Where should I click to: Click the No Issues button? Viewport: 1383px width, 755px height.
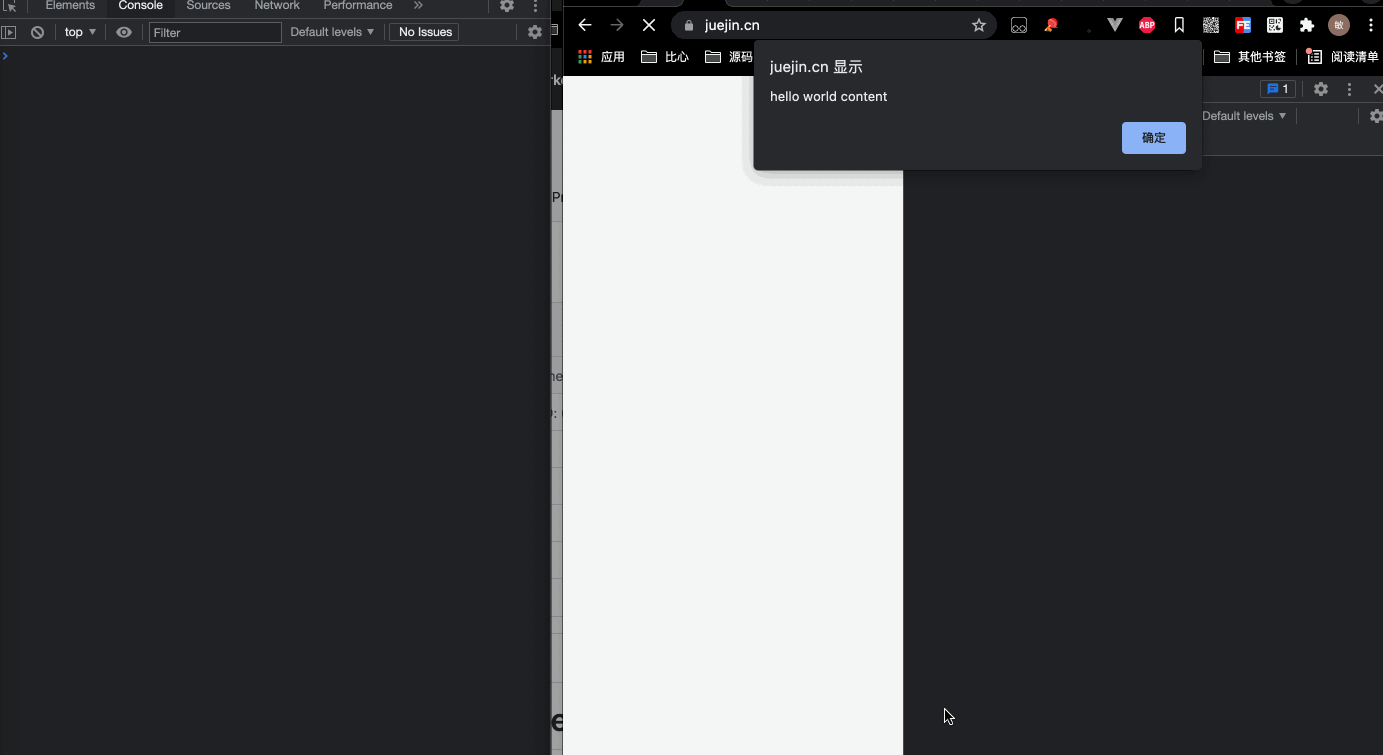425,32
